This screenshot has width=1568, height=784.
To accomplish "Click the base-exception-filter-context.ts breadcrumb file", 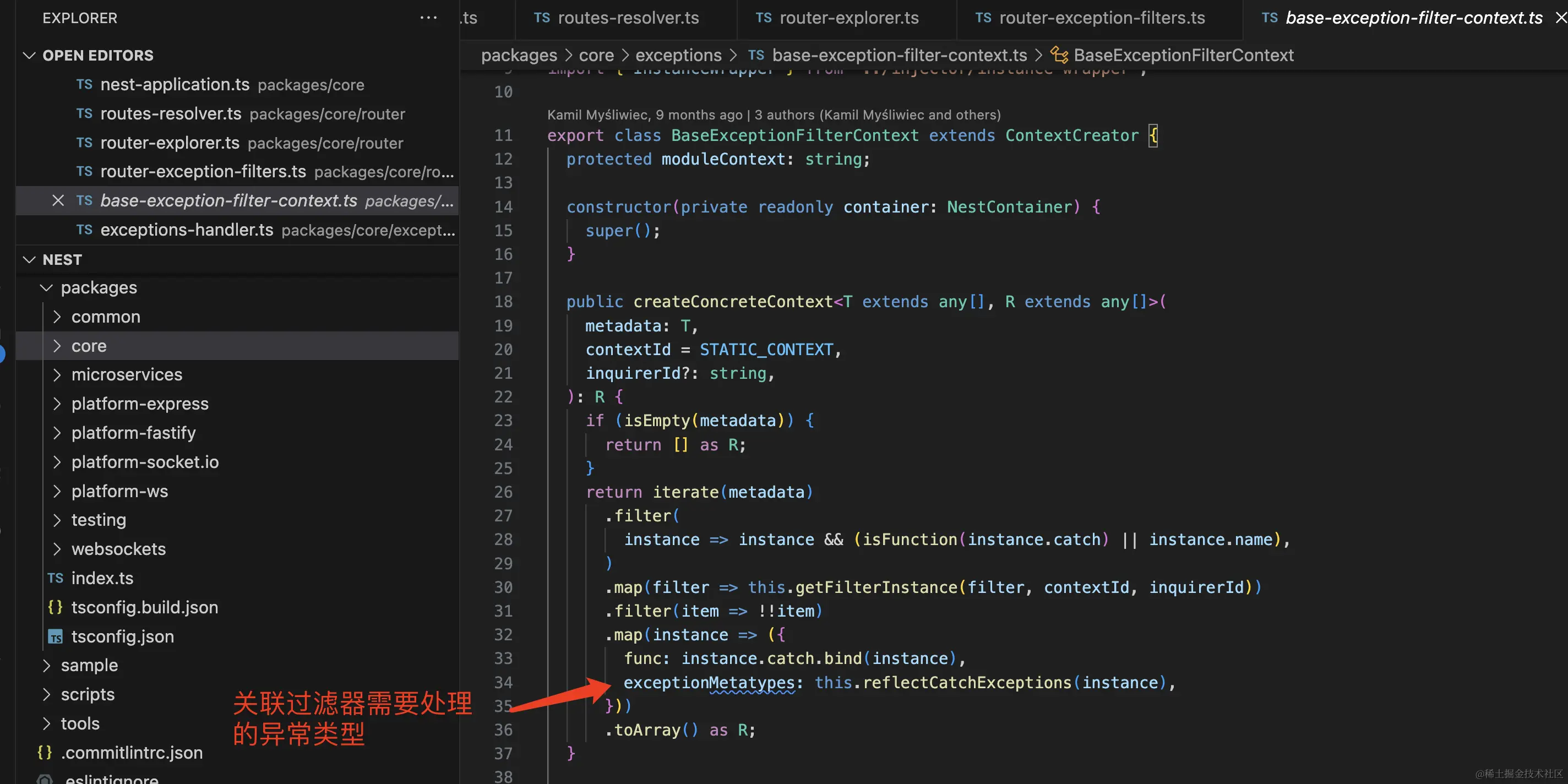I will tap(900, 56).
